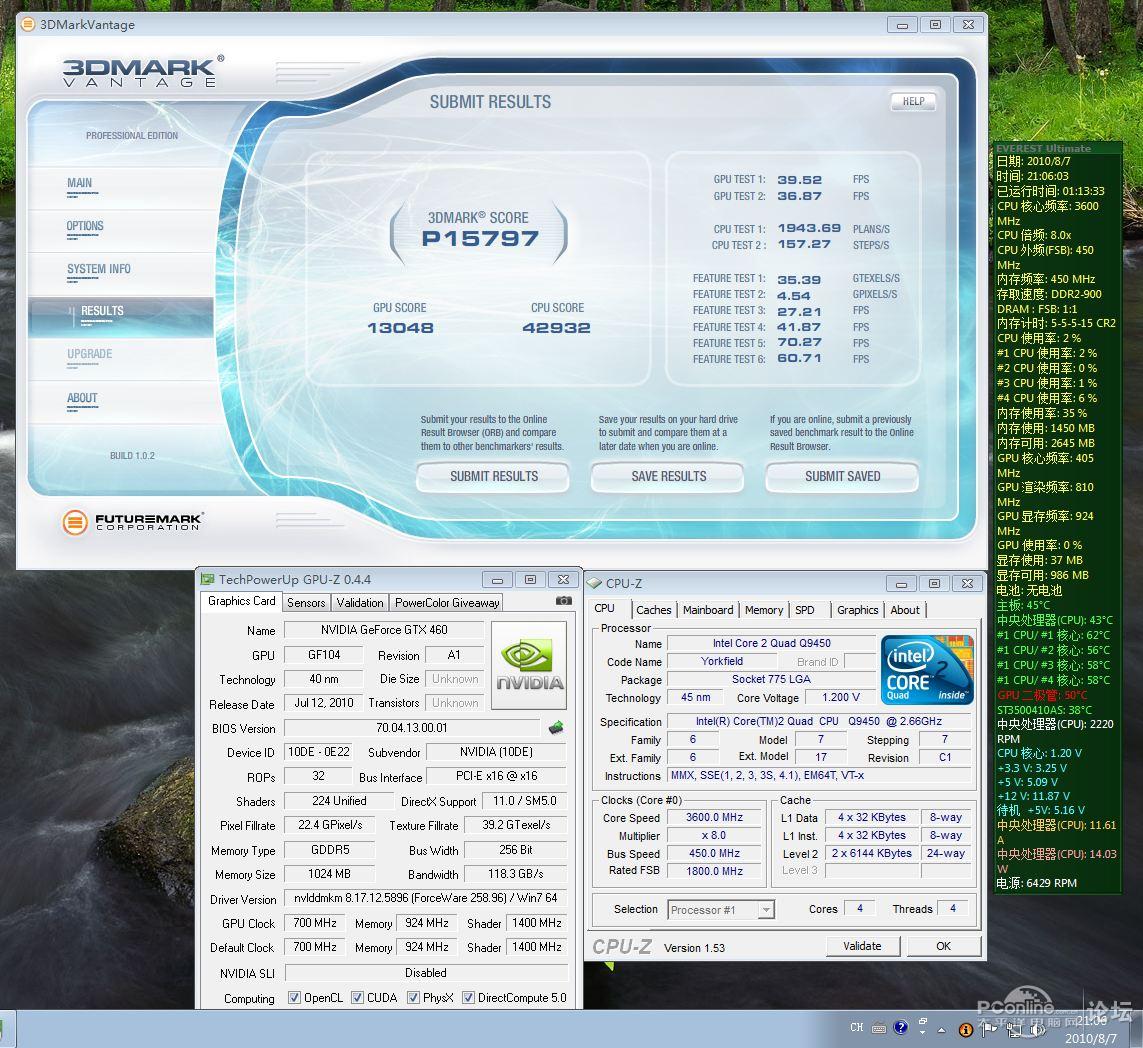Open the volume speaker tray icon
The height and width of the screenshot is (1048, 1143).
click(1038, 1030)
